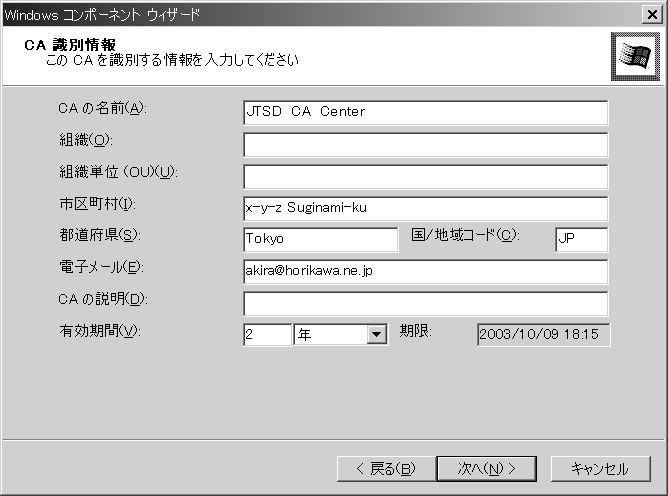
Task: Click the 電子メール address field
Action: tap(426, 271)
